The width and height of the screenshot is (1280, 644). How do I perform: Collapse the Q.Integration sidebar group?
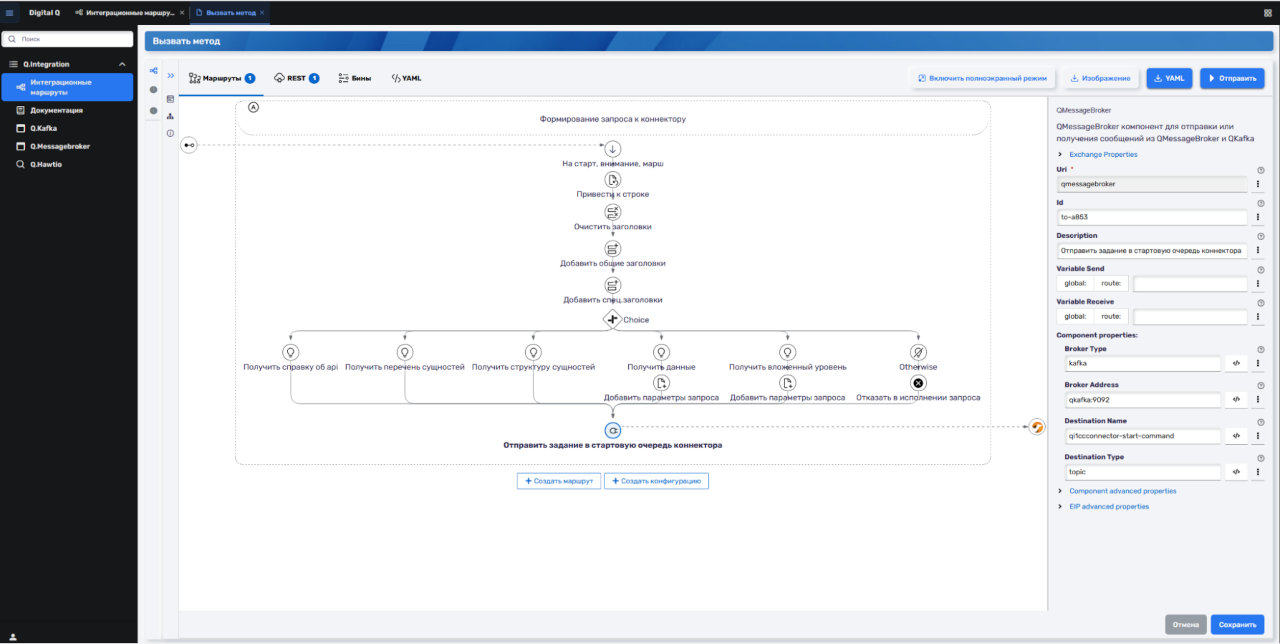click(x=122, y=64)
